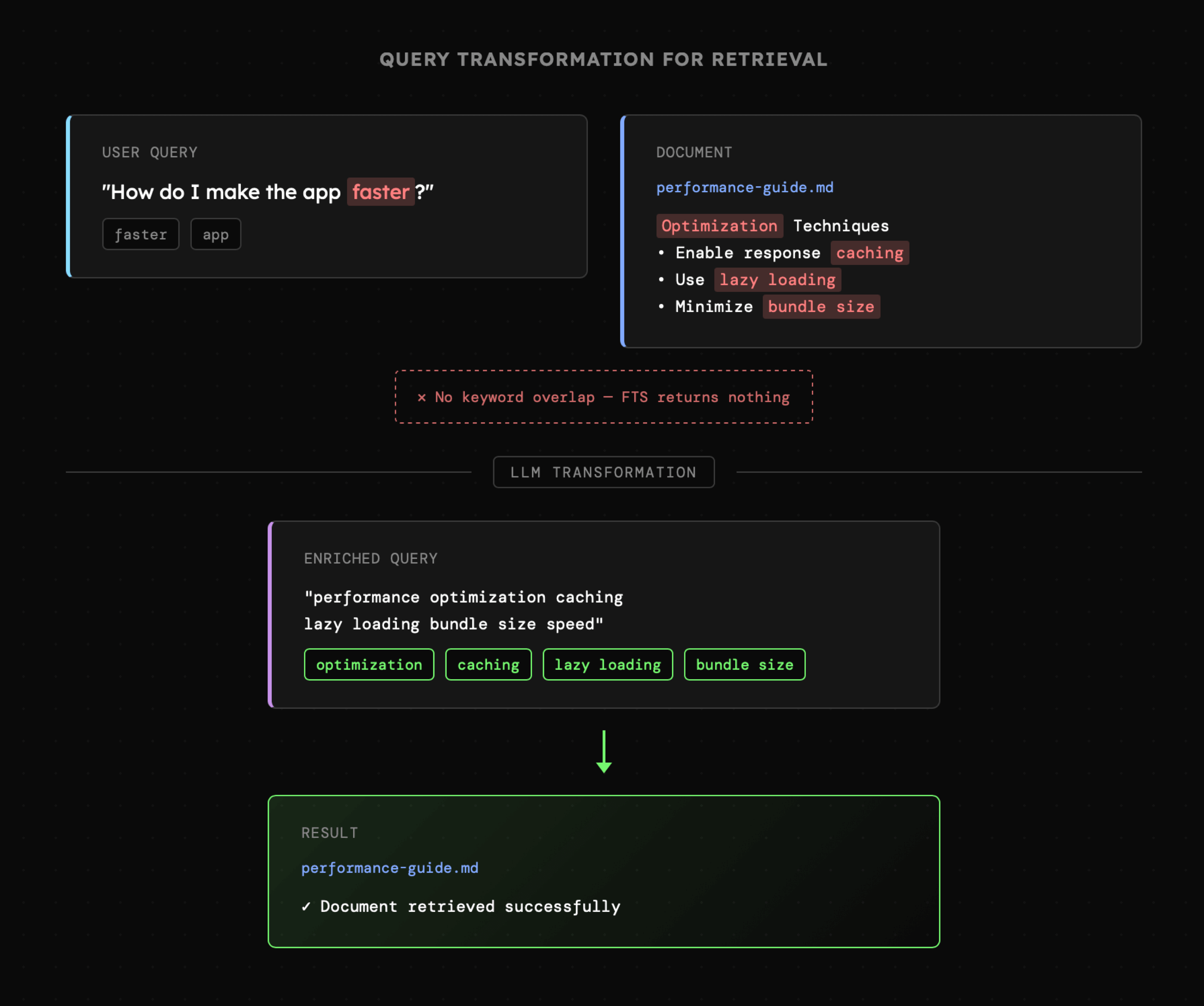This screenshot has height=1006, width=1204.
Task: Select the green 'caching' tag
Action: click(x=488, y=665)
